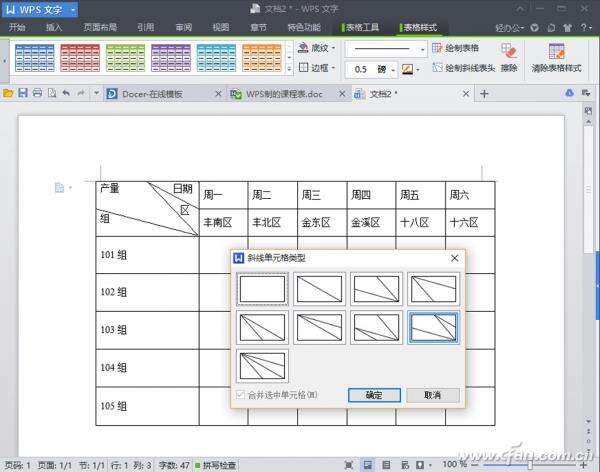
Task: Click the 取消 cancel button
Action: [x=433, y=395]
